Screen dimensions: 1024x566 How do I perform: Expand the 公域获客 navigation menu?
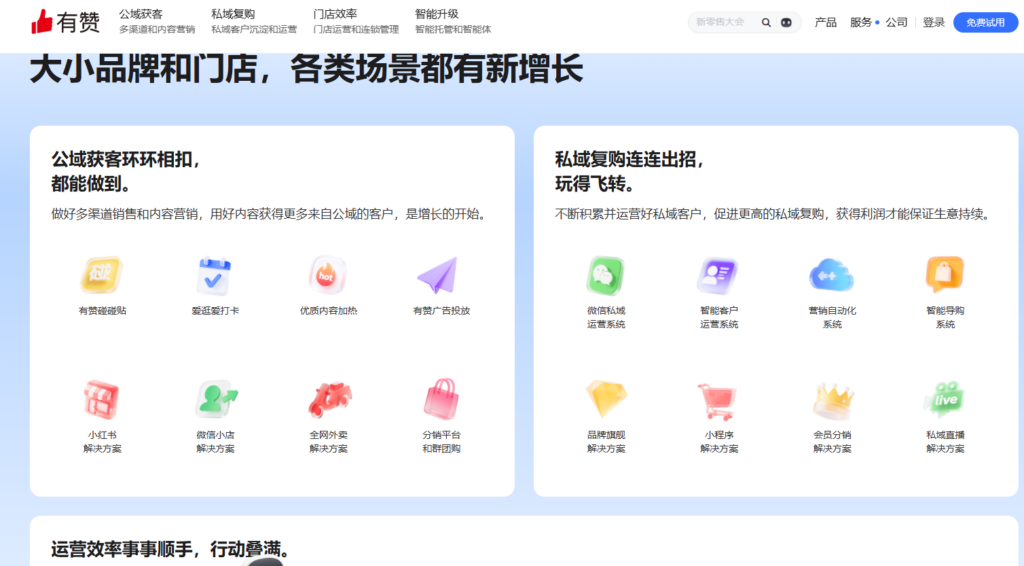(x=141, y=14)
